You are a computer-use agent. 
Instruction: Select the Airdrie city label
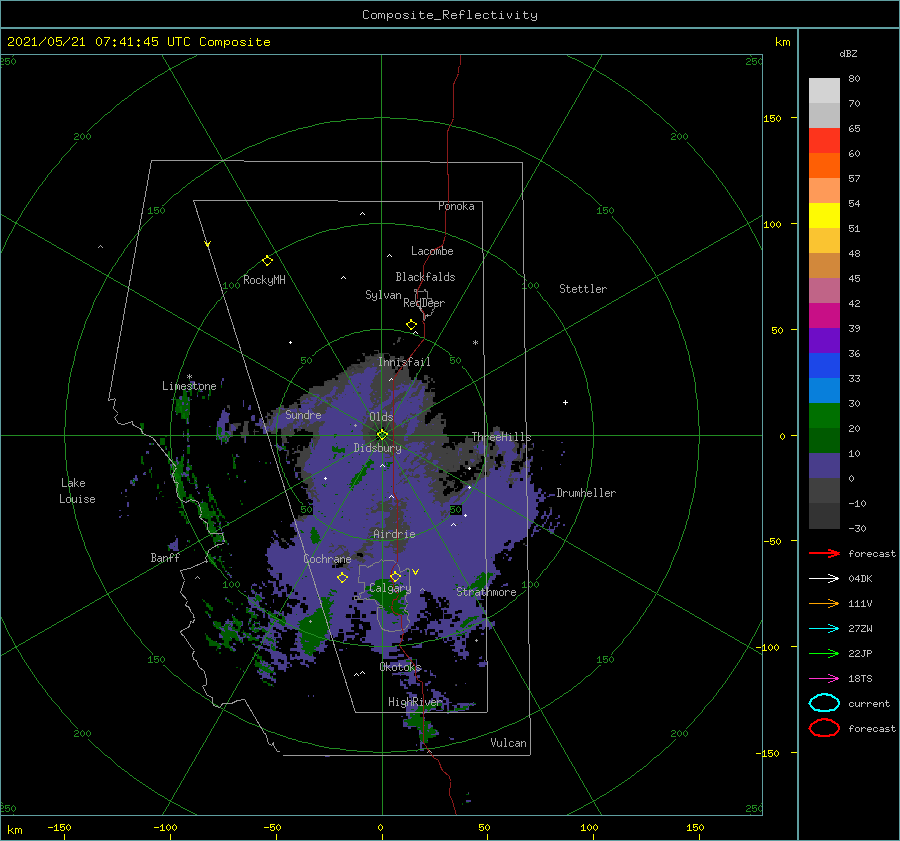point(394,534)
